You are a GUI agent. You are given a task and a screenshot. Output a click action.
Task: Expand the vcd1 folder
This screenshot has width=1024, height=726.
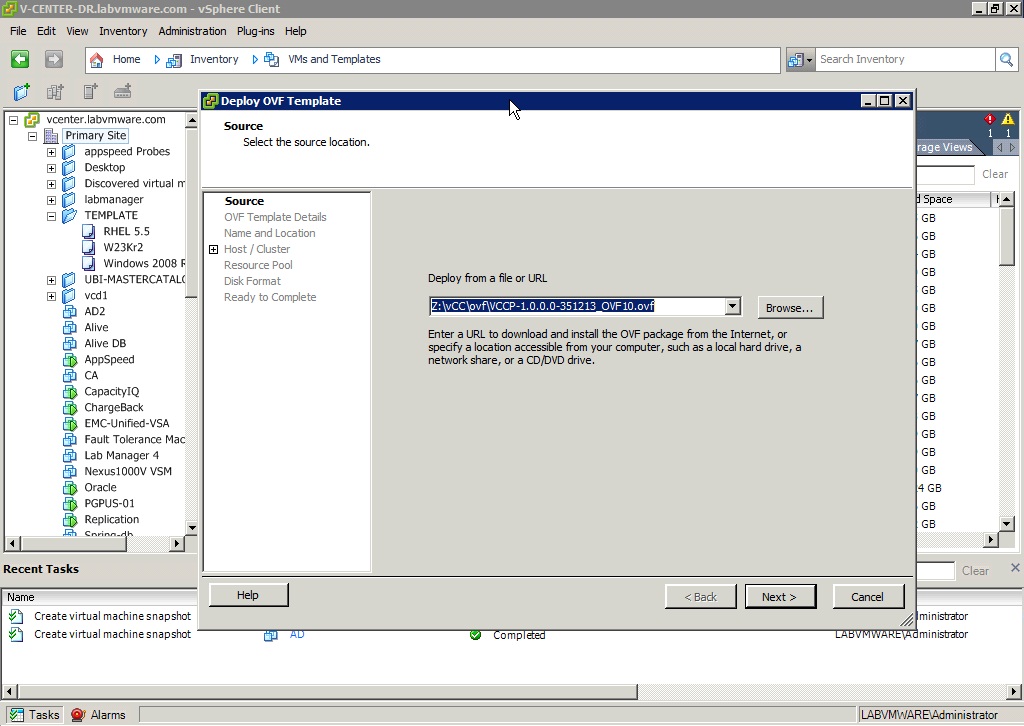(x=51, y=296)
